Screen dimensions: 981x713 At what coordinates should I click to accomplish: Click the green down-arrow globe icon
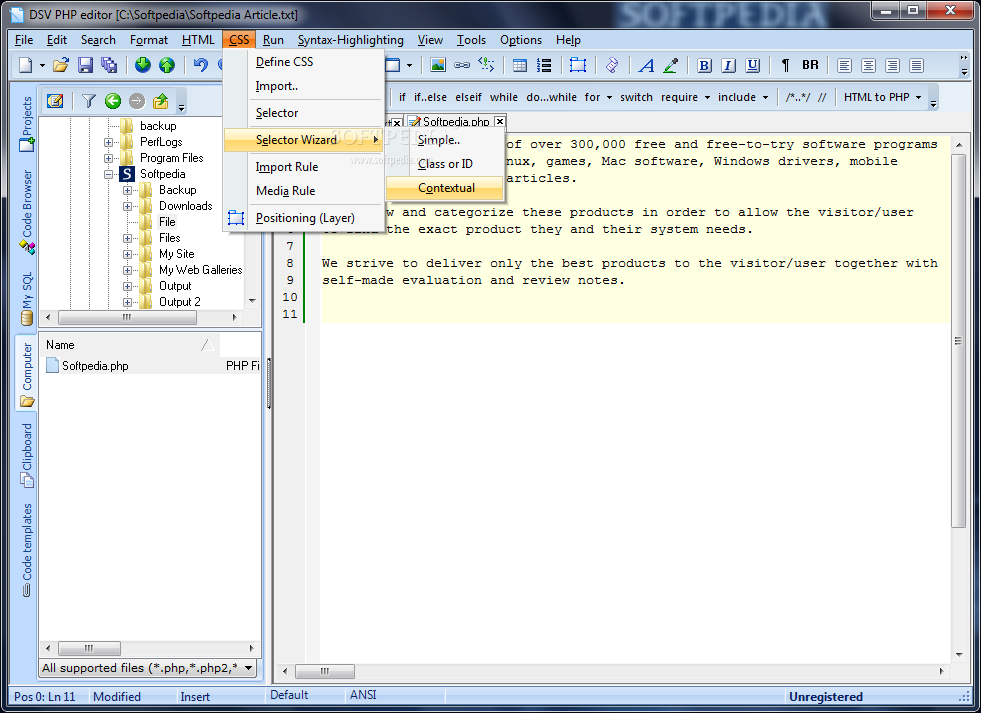tap(143, 65)
